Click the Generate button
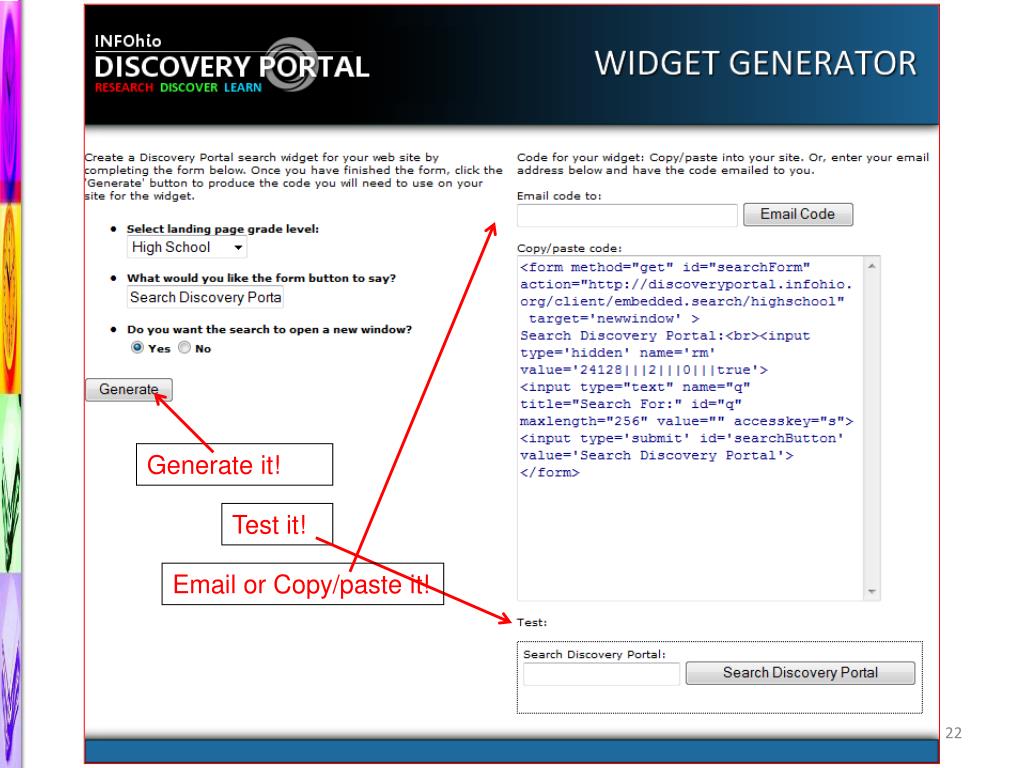The width and height of the screenshot is (1024, 768). (129, 389)
